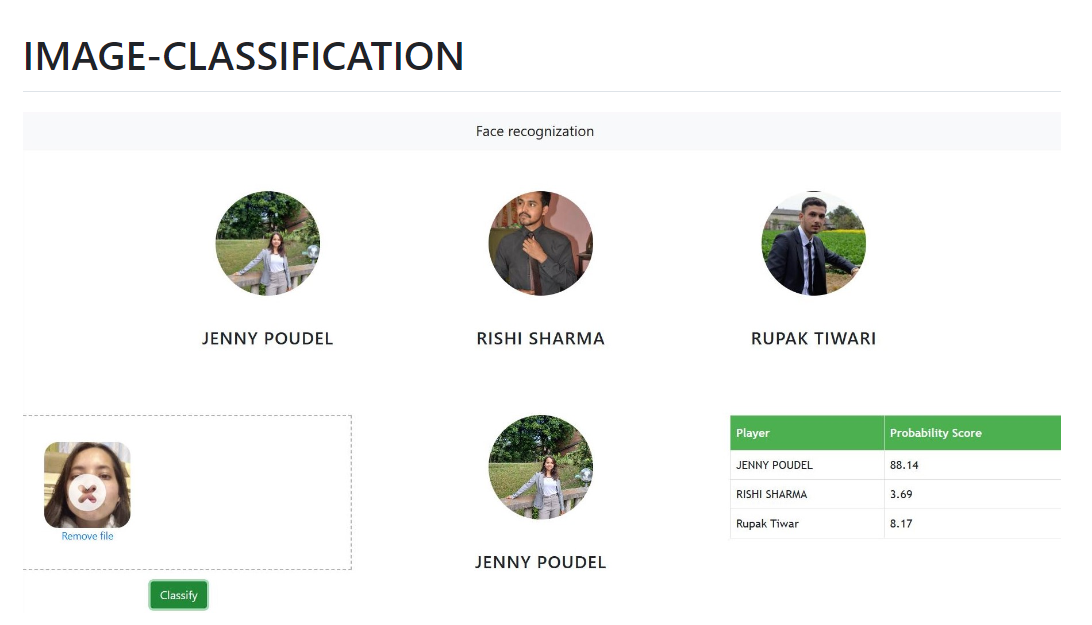Image resolution: width=1092 pixels, height=625 pixels.
Task: Click the IMAGE-CLASSIFICATION page title
Action: pyautogui.click(x=244, y=56)
